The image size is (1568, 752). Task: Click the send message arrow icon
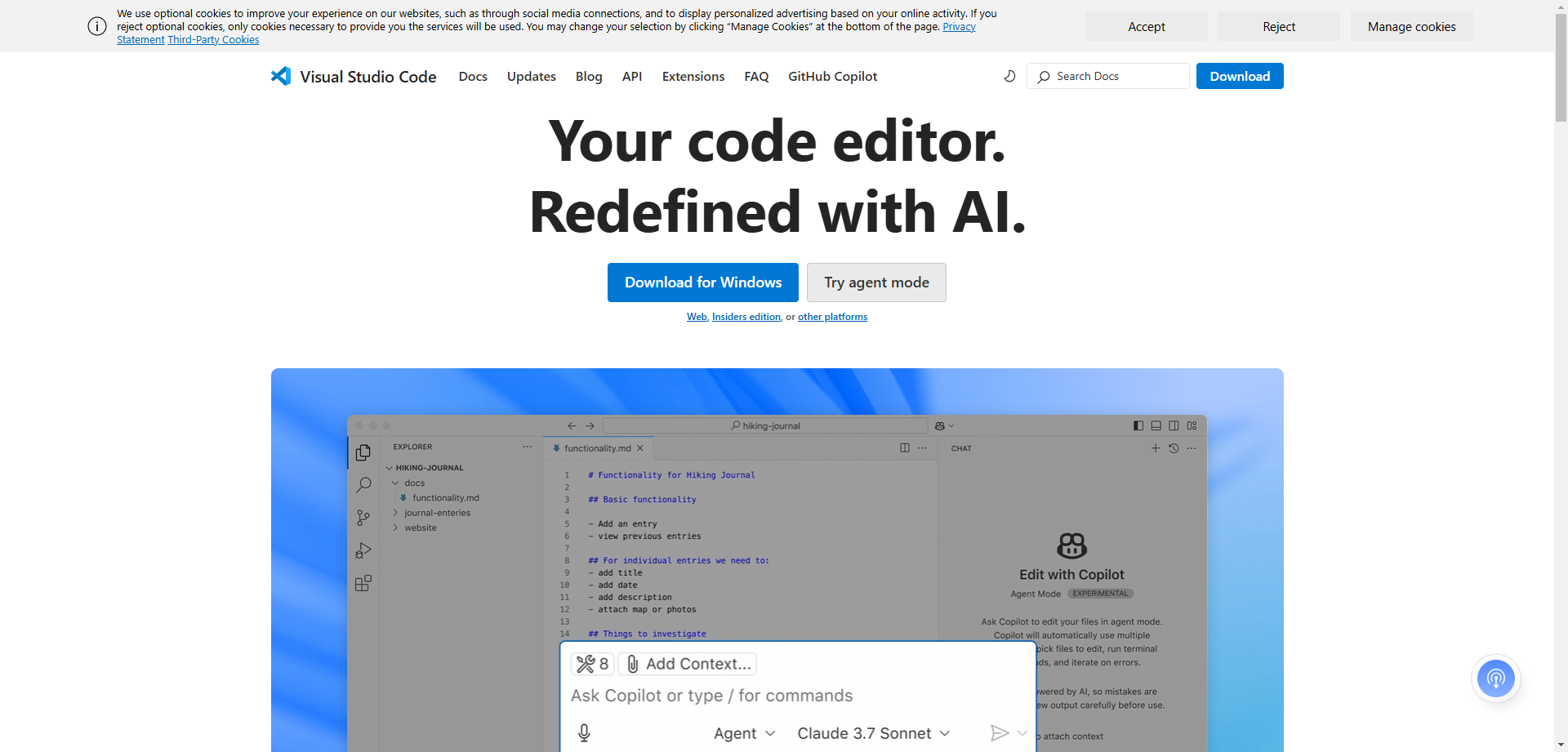[x=1000, y=733]
